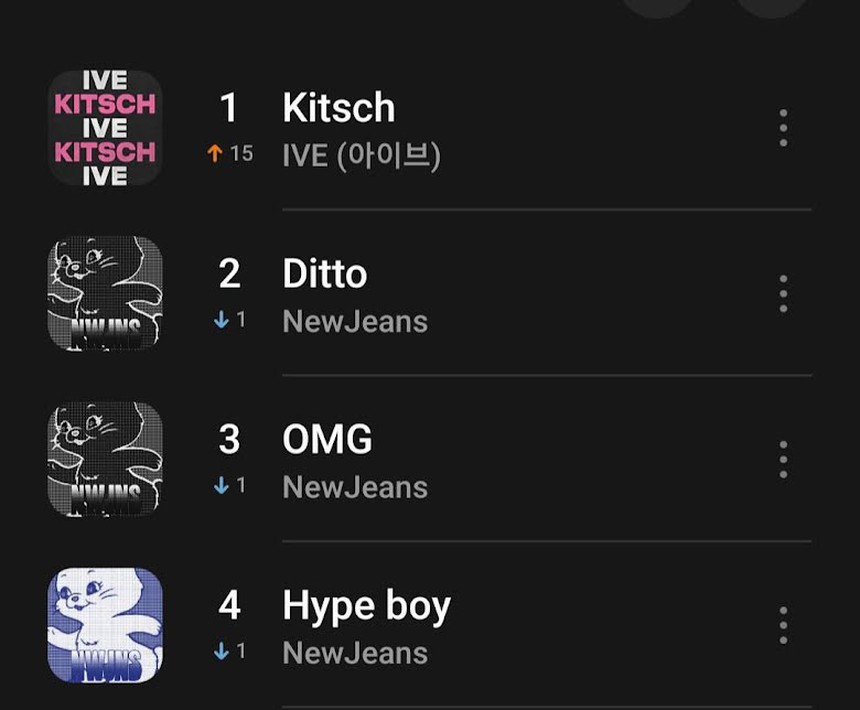Play the Hype boy track

tap(366, 606)
